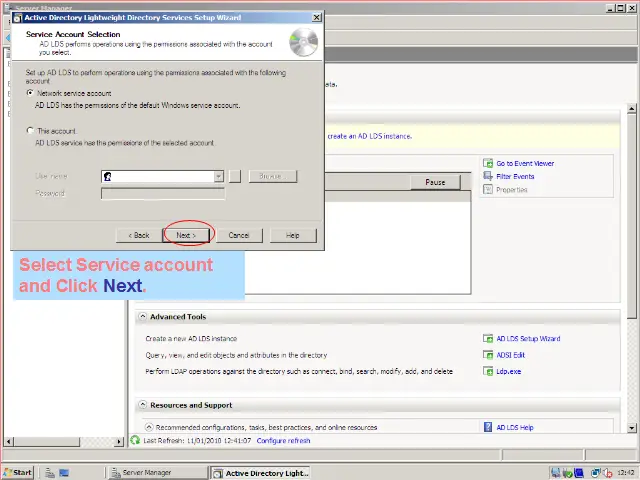This screenshot has height=480, width=640.
Task: Cancel the AD LDS Setup Wizard
Action: pos(239,235)
